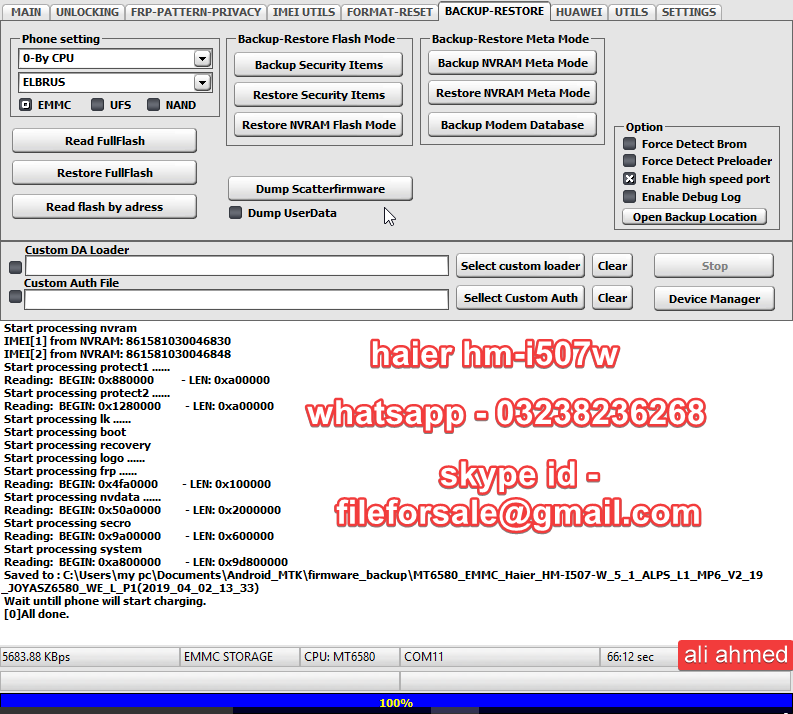Click the 66:12 sec status entry
The width and height of the screenshot is (793, 714).
(x=639, y=657)
